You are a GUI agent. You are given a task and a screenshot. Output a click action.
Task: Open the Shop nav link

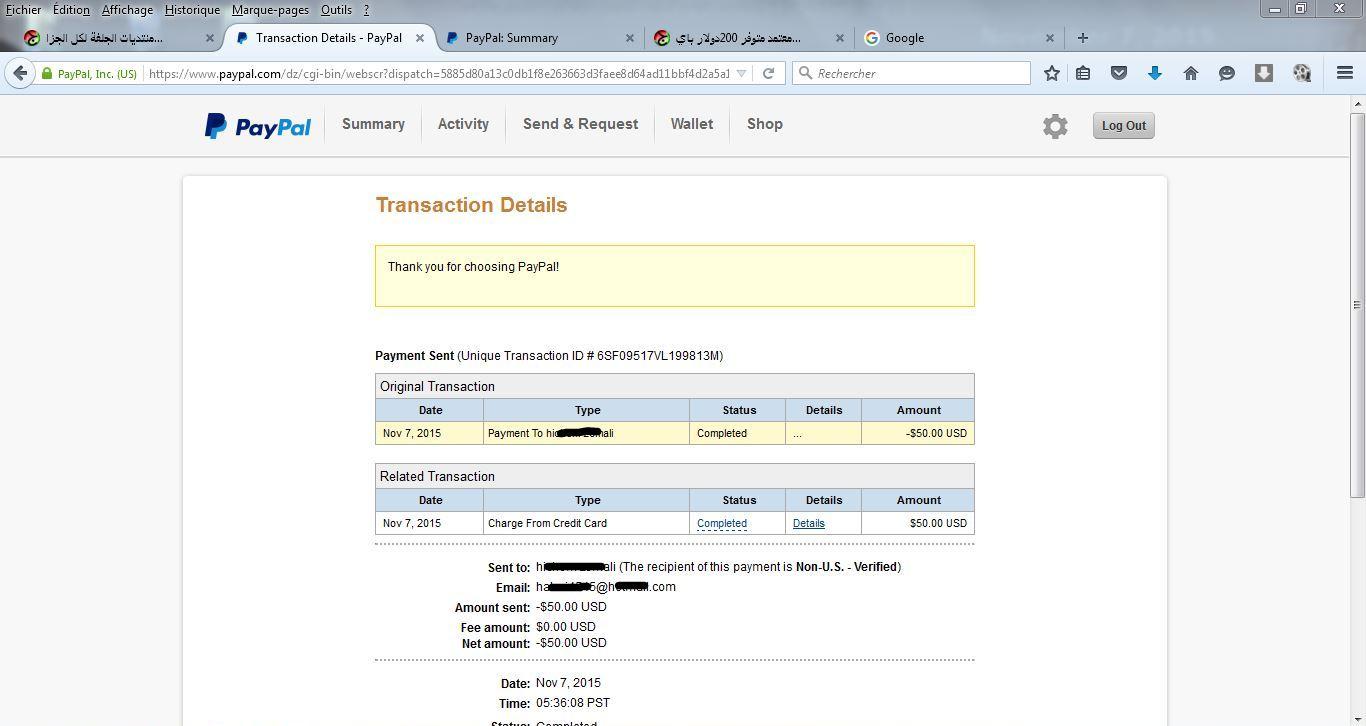click(765, 124)
